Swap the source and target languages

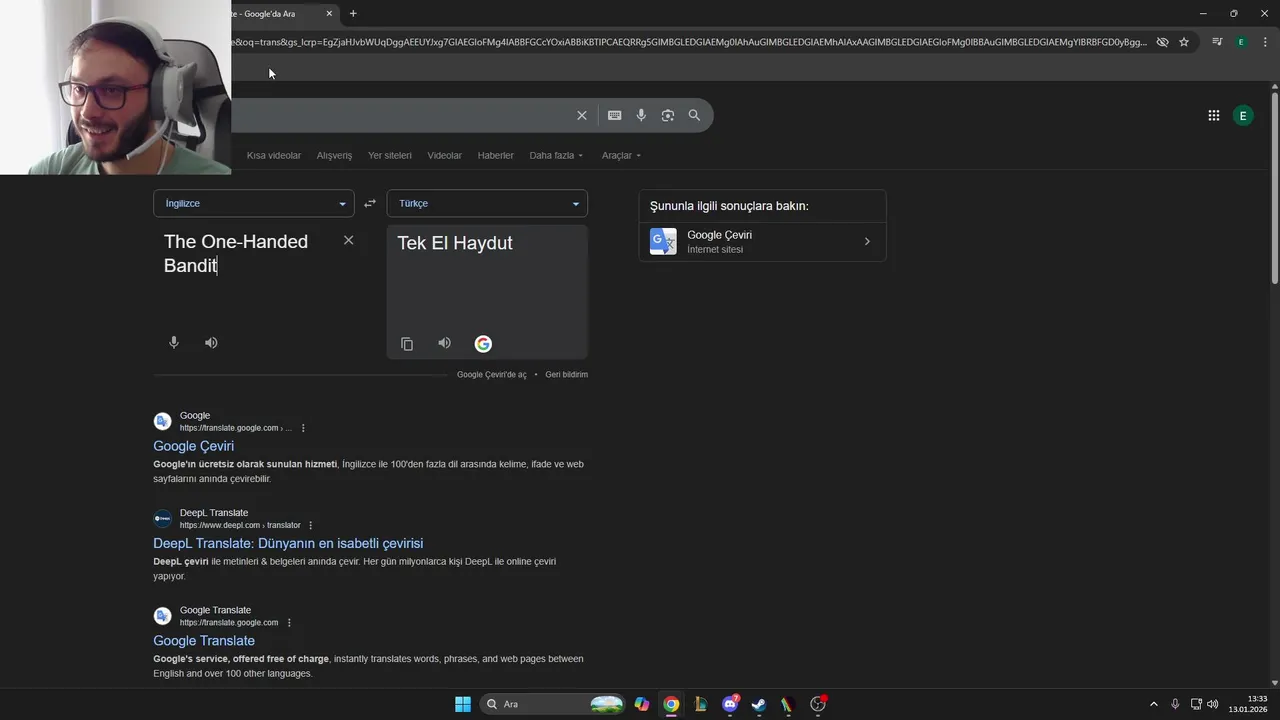(370, 203)
